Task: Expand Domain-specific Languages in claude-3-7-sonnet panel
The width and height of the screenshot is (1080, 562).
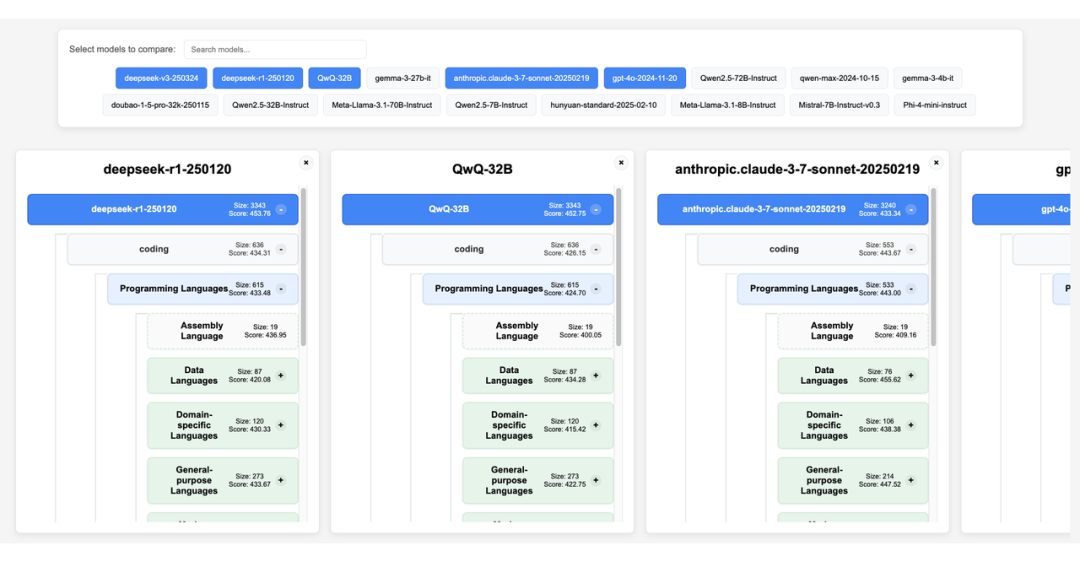Action: click(x=911, y=425)
